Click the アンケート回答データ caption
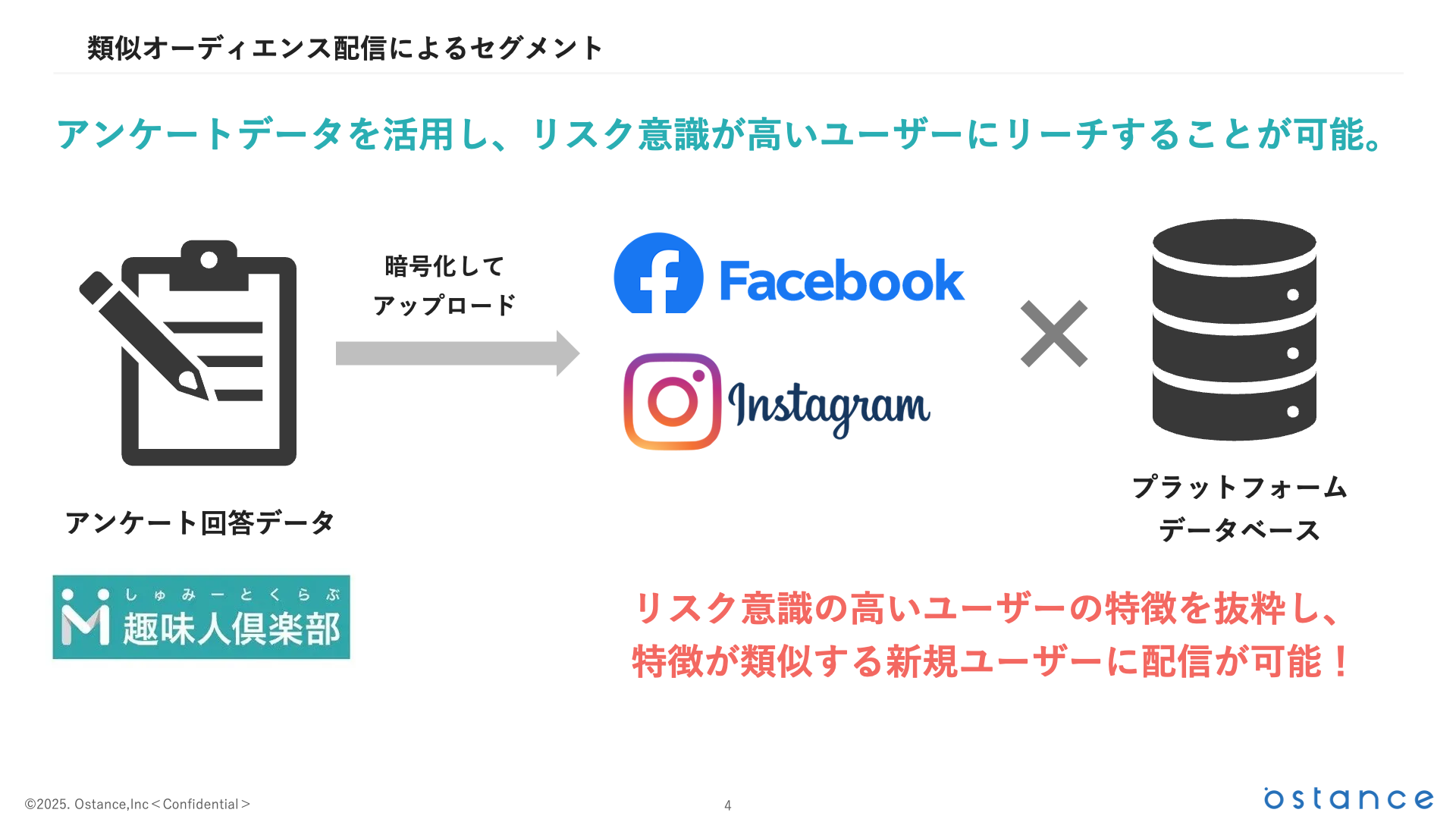This screenshot has height=819, width=1456. point(199,522)
